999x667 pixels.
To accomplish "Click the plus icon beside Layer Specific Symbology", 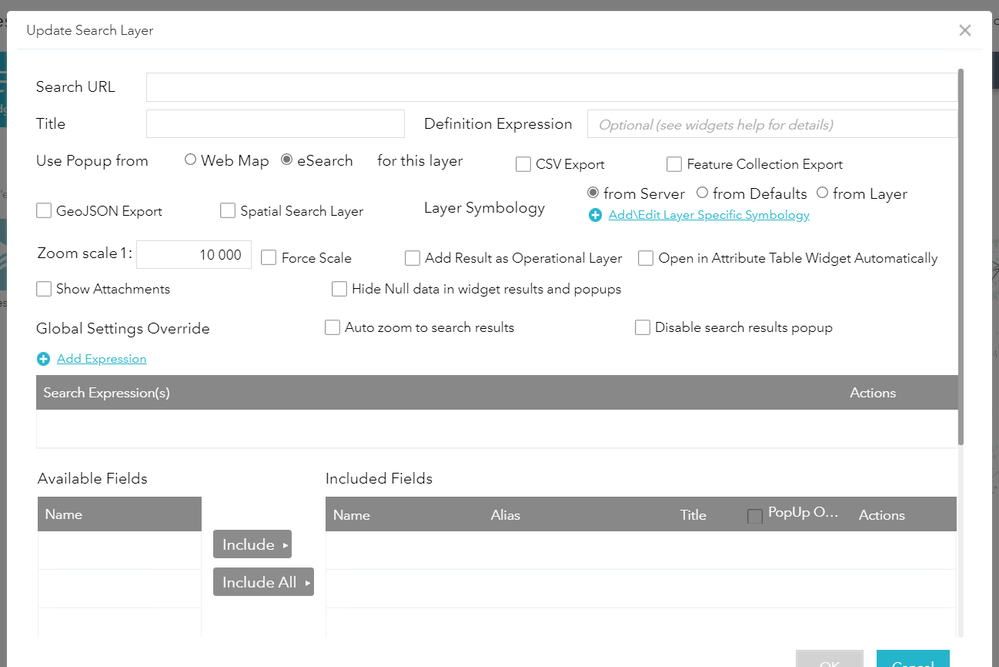I will [595, 215].
